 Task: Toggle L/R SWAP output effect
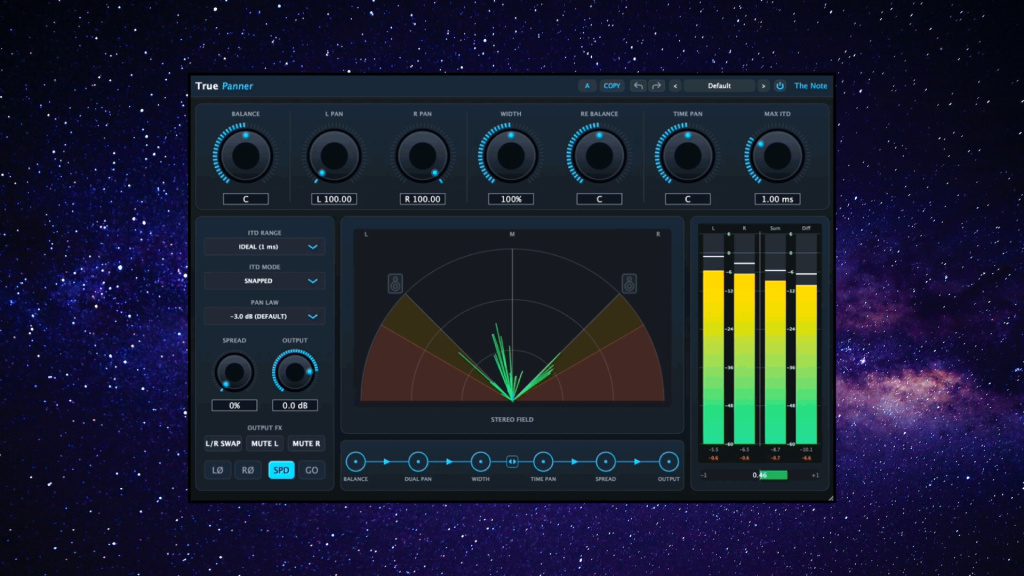tap(223, 443)
